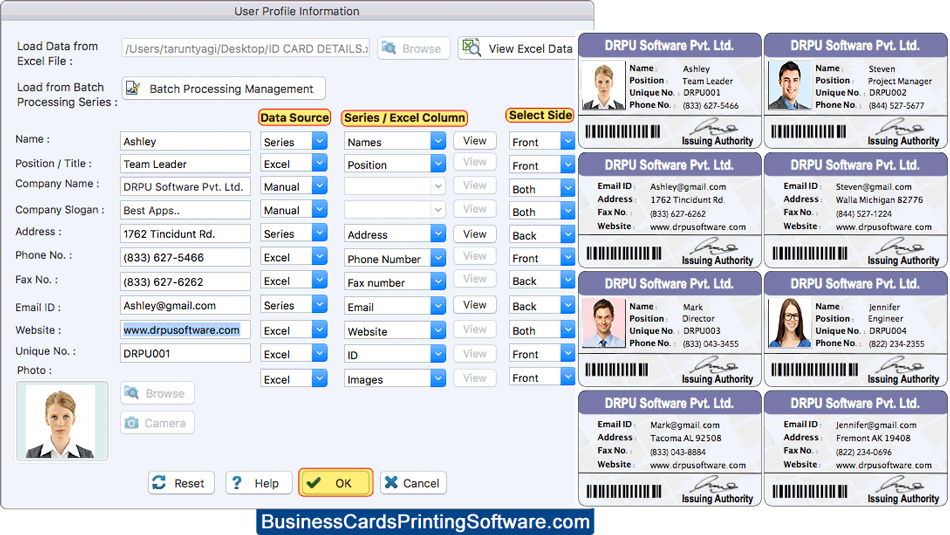Select Mark's front ID card preview
950x535 pixels.
tap(669, 329)
